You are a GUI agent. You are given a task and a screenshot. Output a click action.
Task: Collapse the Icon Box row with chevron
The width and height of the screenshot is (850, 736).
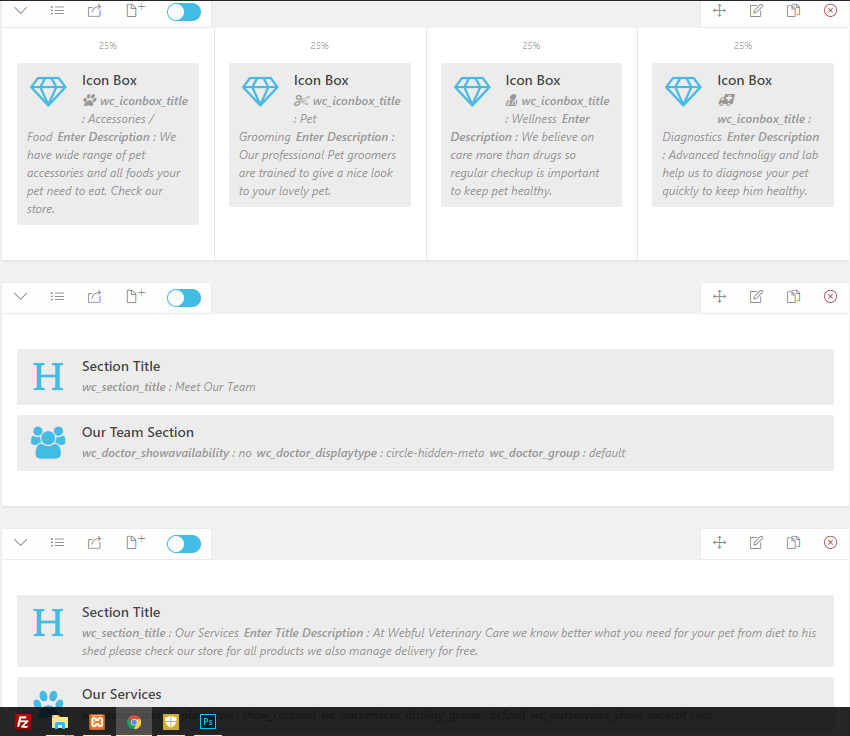click(20, 11)
